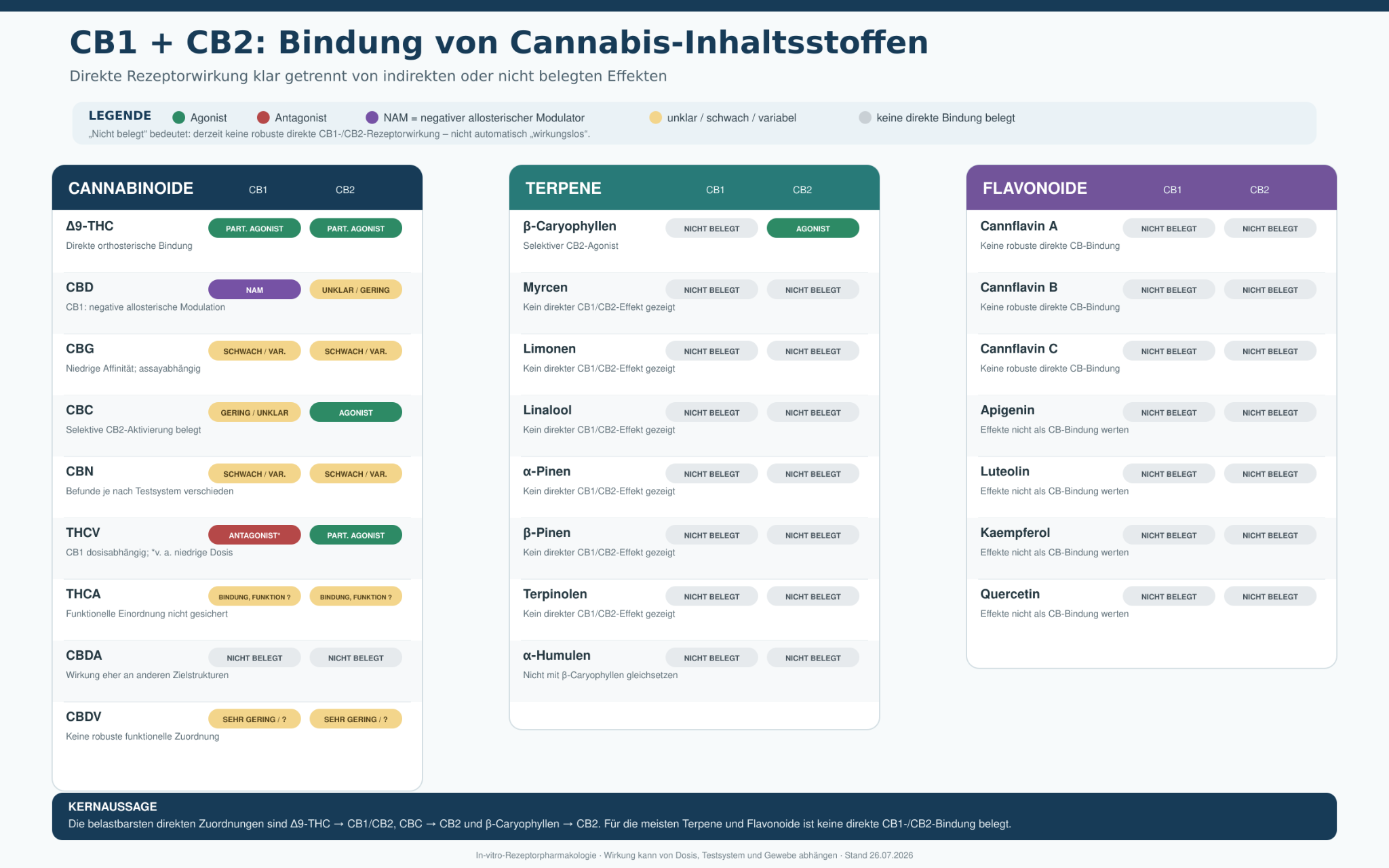
Task: Click the 'β-Pinen' row name
Action: [x=547, y=533]
